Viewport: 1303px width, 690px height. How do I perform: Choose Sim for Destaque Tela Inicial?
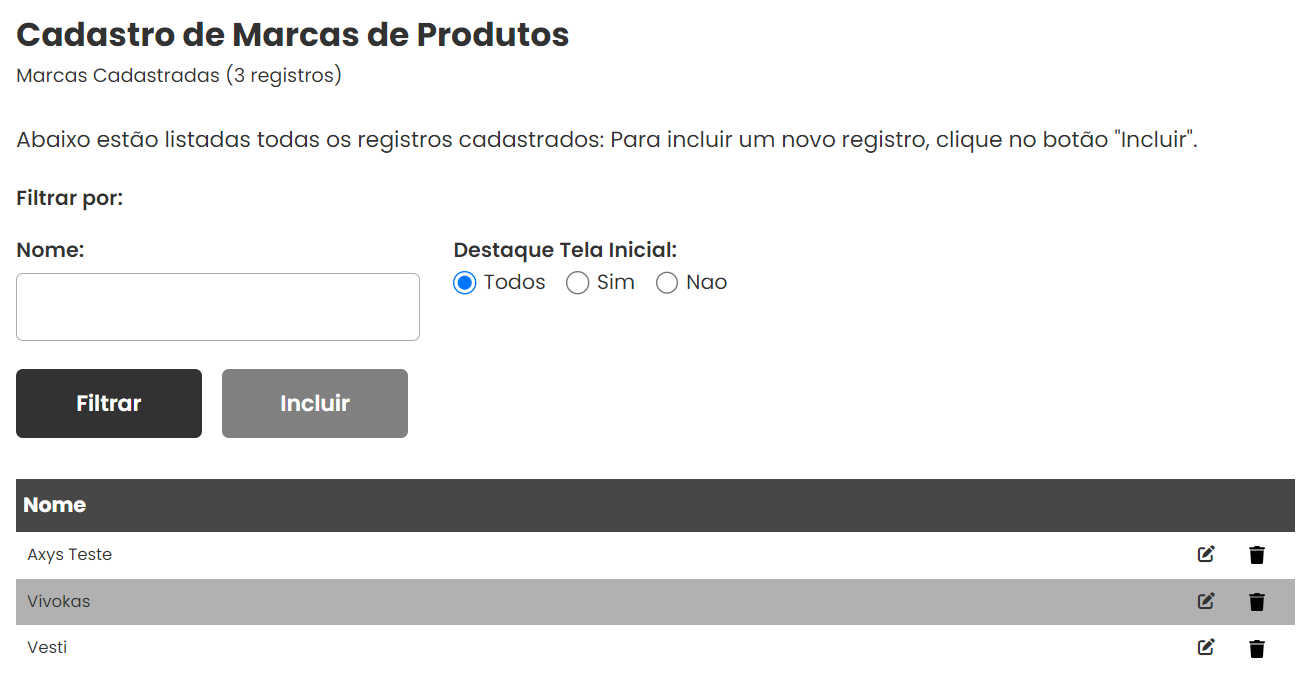point(577,283)
